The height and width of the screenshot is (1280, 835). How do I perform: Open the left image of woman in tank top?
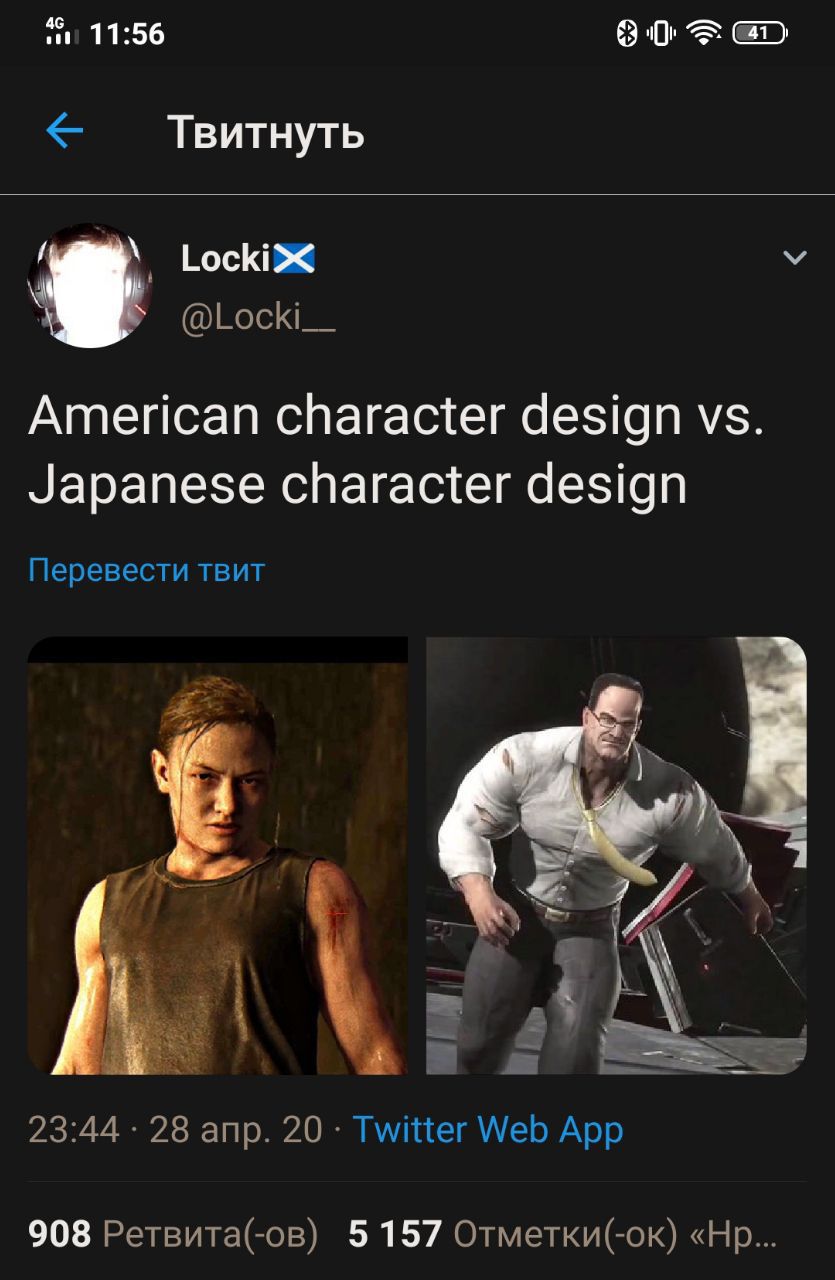click(x=217, y=856)
